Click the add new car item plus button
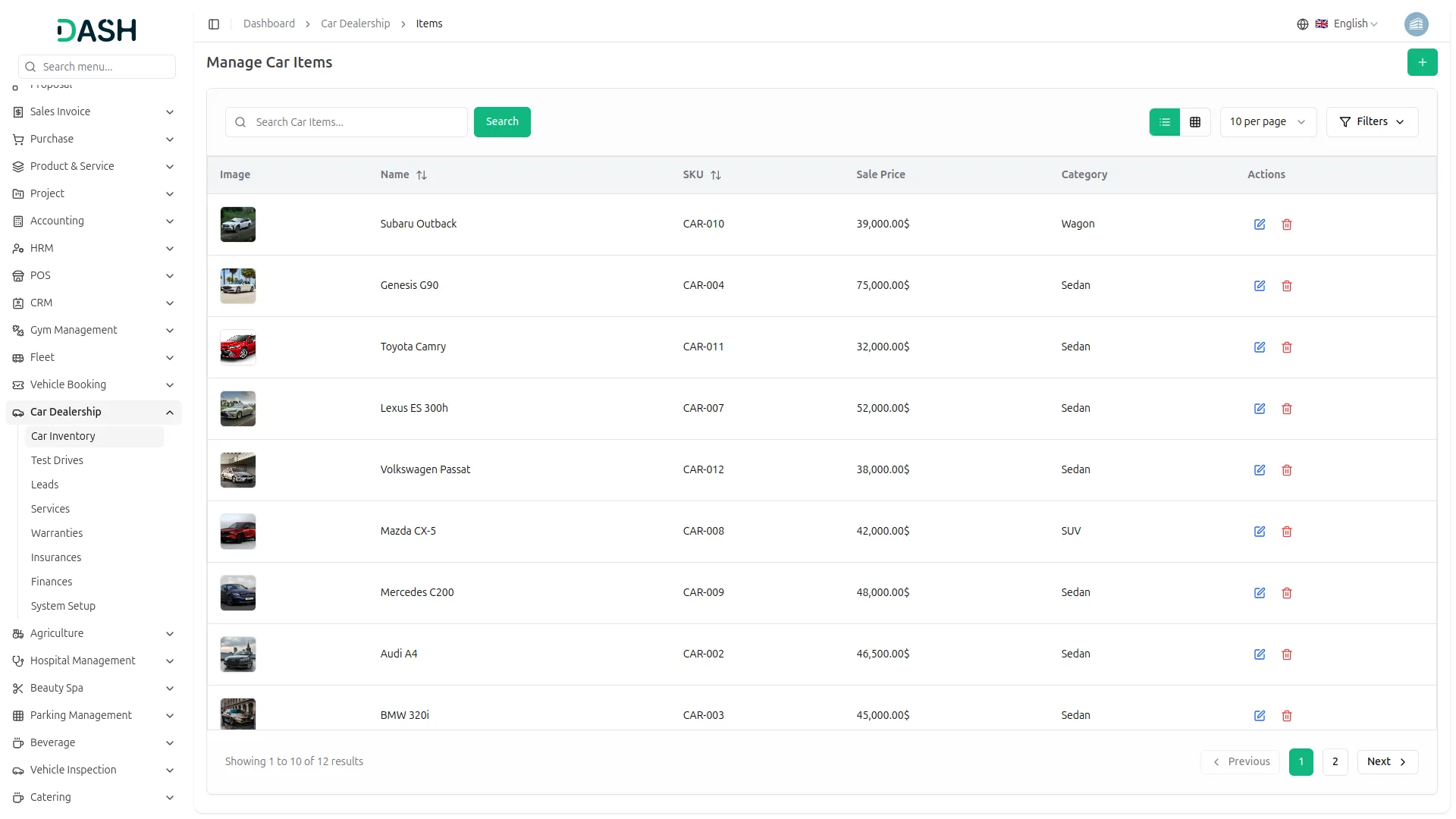This screenshot has height=819, width=1456. pos(1422,62)
